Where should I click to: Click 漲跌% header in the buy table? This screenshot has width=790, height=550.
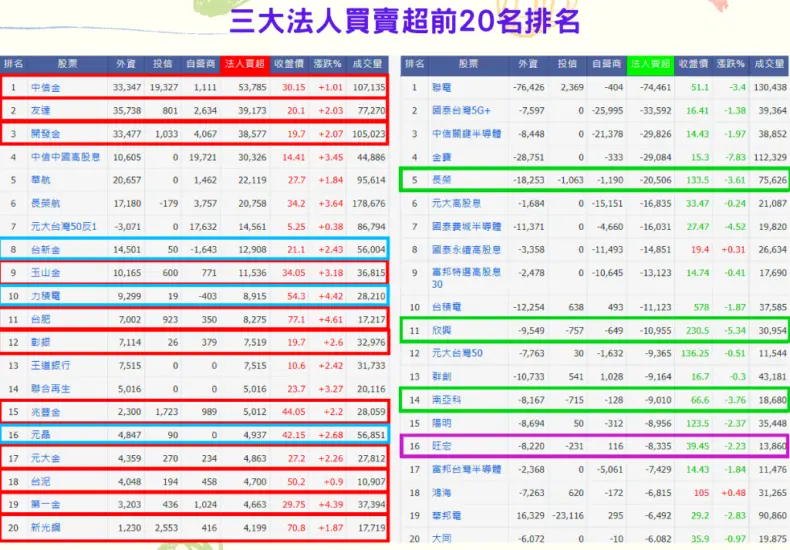point(327,64)
